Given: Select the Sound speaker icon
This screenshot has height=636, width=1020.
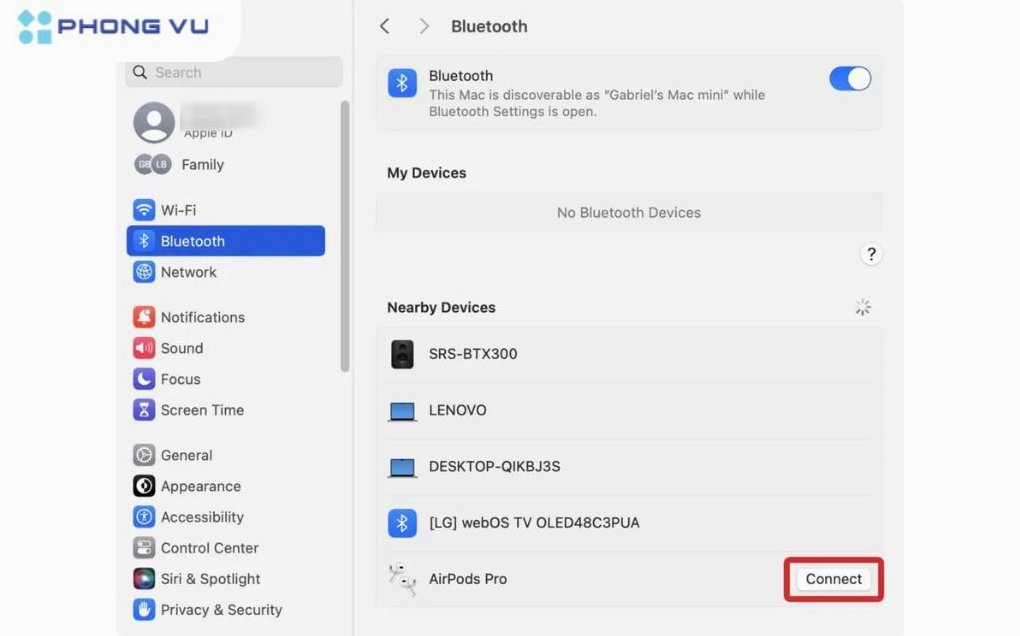Looking at the screenshot, I should point(145,347).
